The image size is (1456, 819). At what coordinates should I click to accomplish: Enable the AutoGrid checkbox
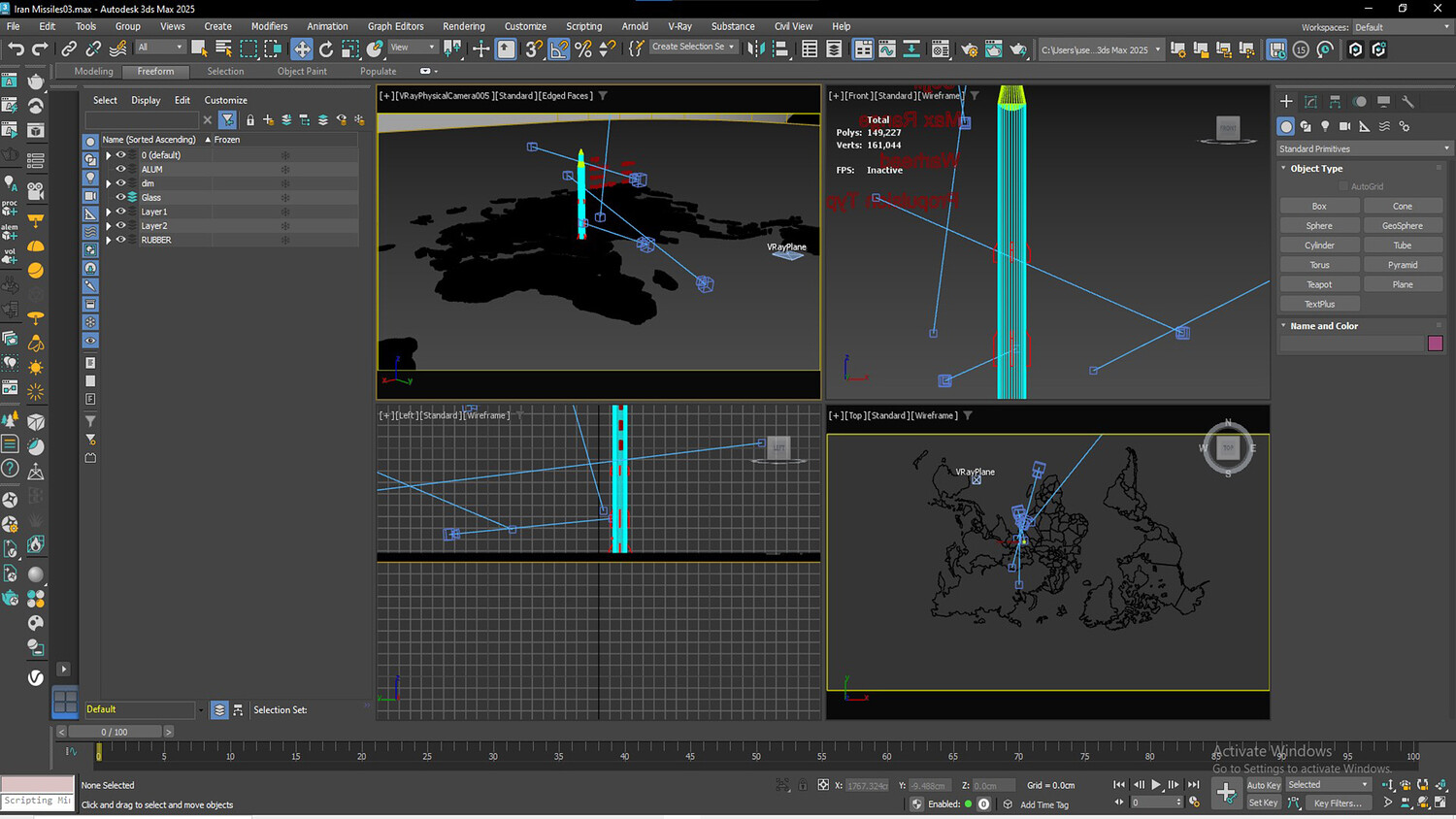click(1344, 186)
